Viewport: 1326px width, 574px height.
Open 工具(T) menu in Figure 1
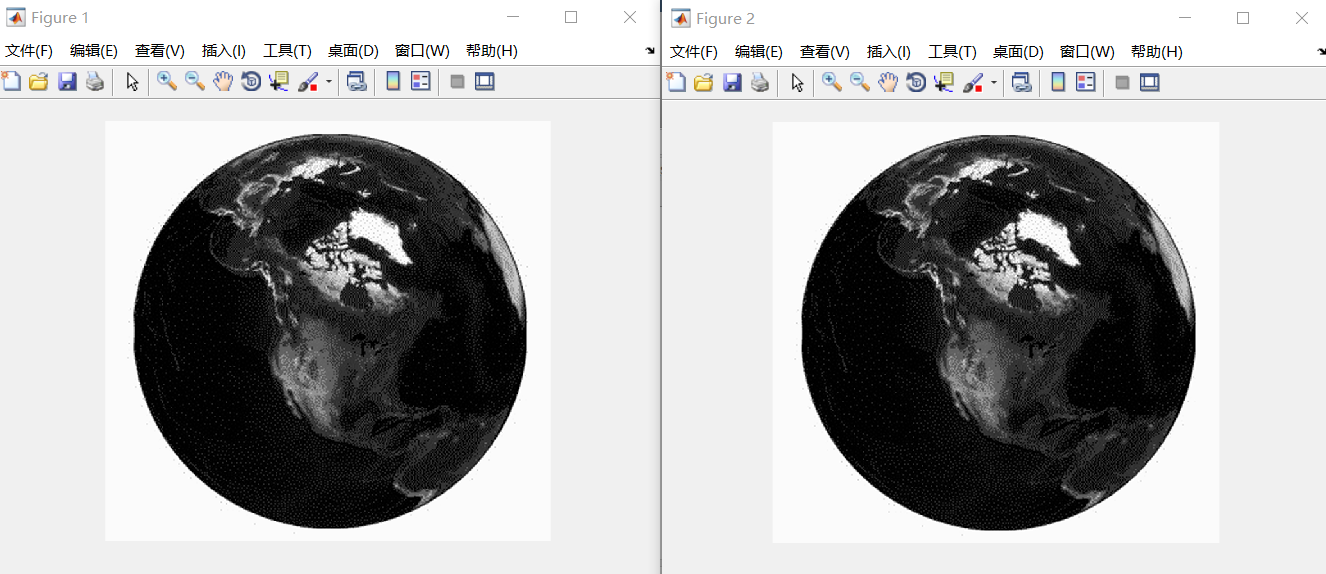point(288,51)
